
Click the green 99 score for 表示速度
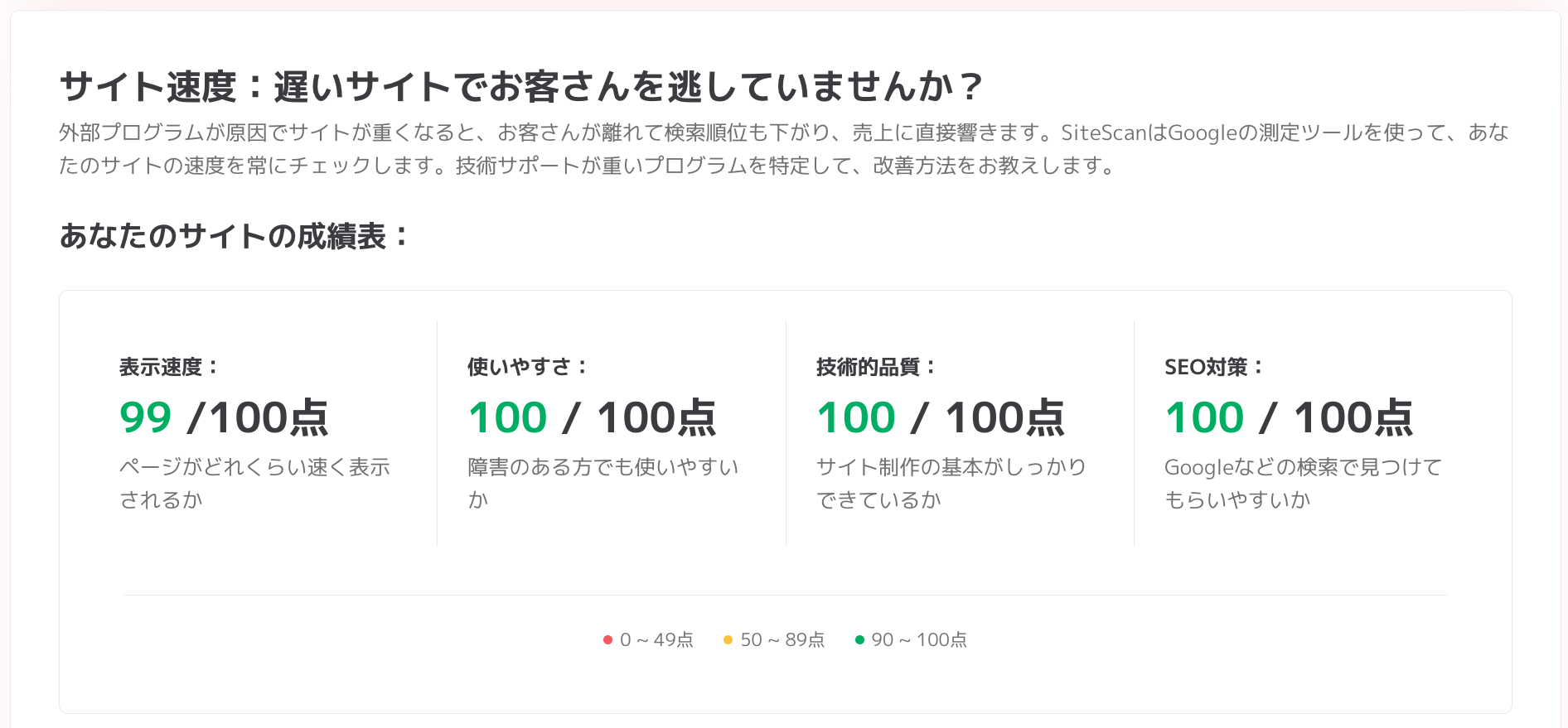146,417
